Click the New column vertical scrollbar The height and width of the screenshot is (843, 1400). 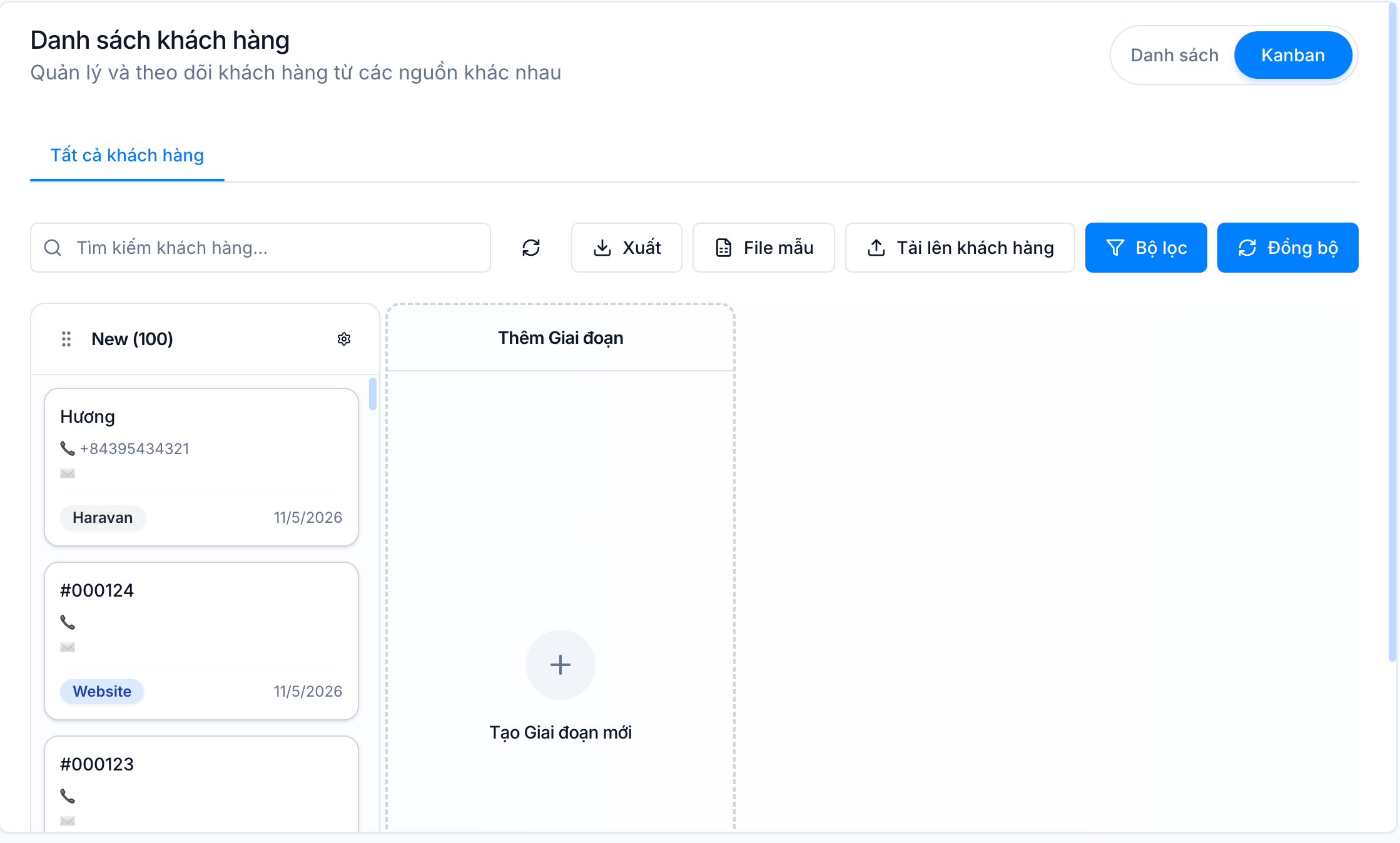click(x=373, y=394)
